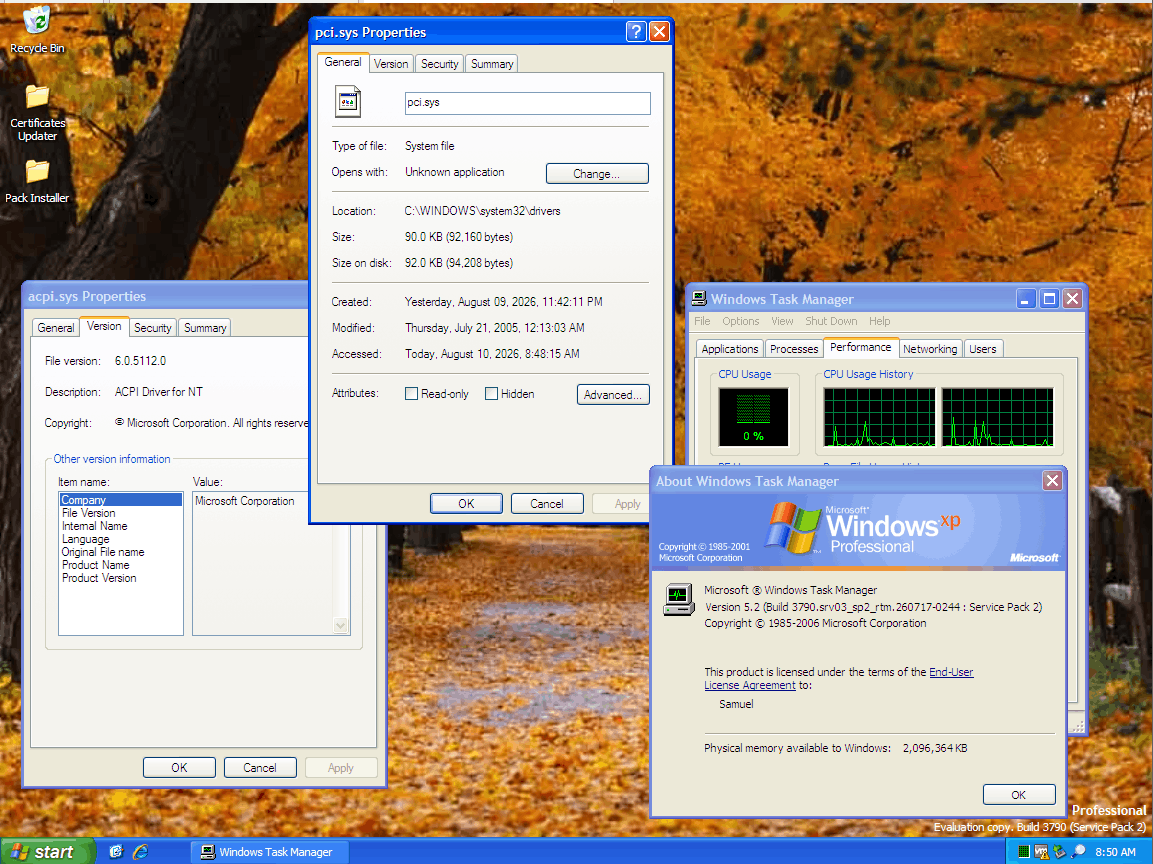
Task: Open the Options menu in Task Manager
Action: [740, 321]
